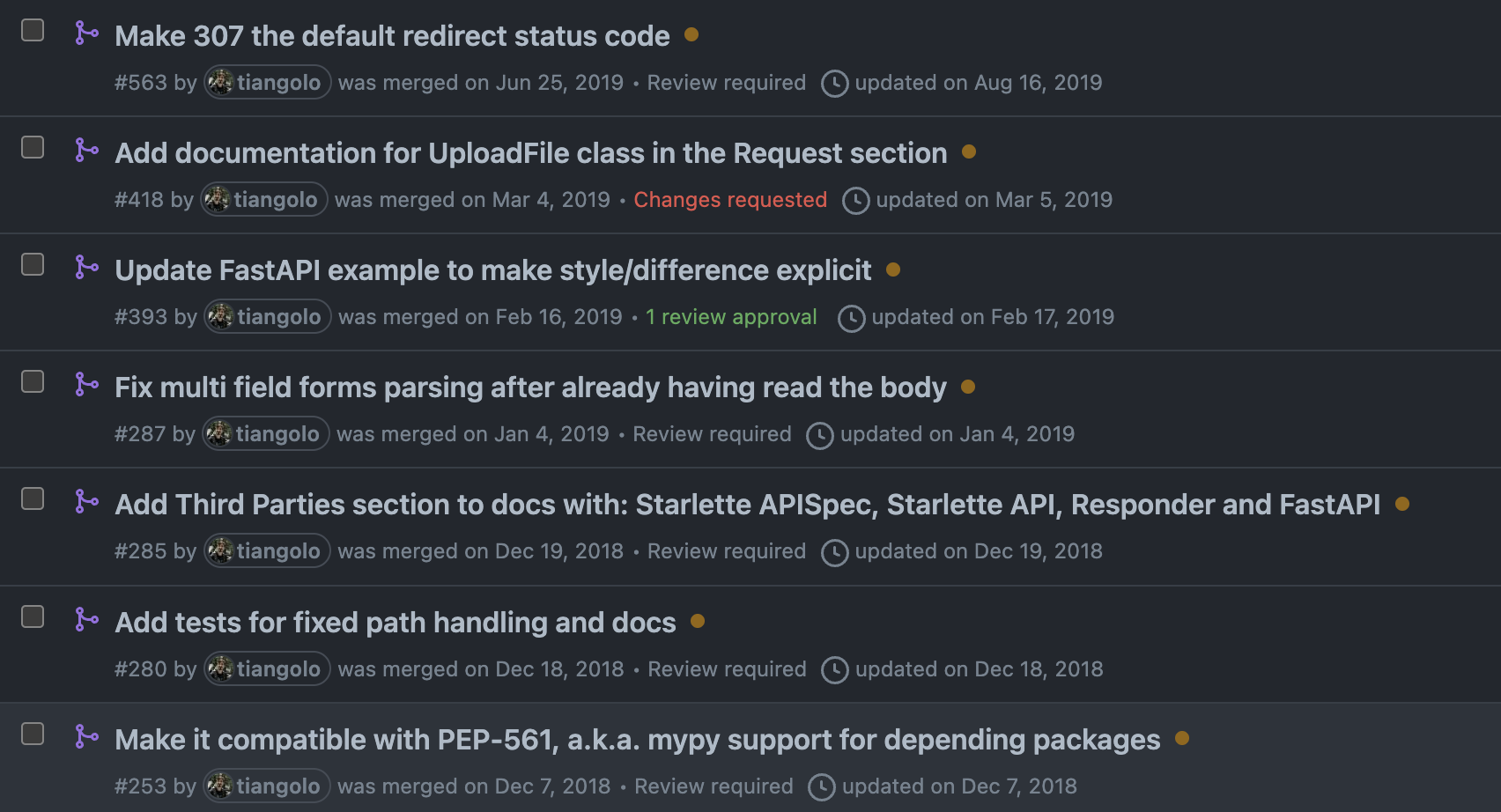The width and height of the screenshot is (1501, 812).
Task: Click status dot after Third Parties PR title
Action: click(x=1402, y=504)
